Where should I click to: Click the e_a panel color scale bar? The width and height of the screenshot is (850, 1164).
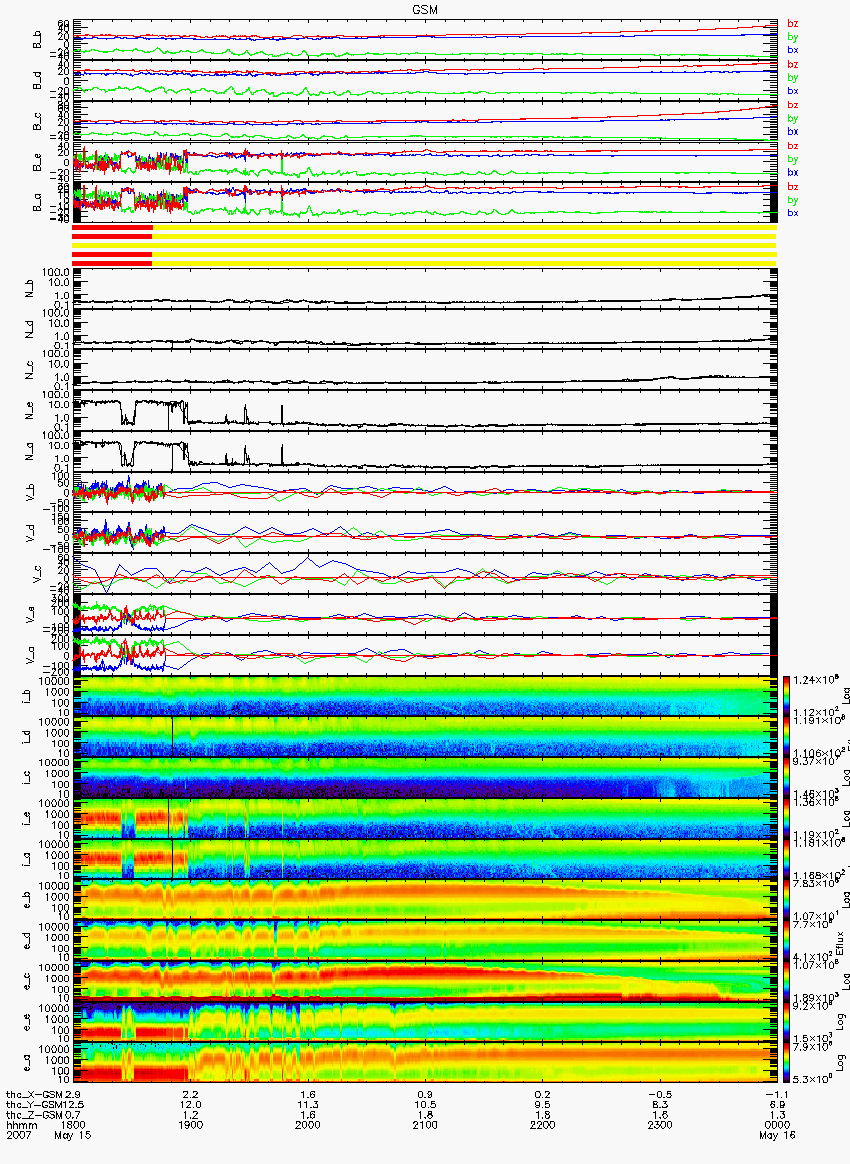click(x=784, y=1063)
